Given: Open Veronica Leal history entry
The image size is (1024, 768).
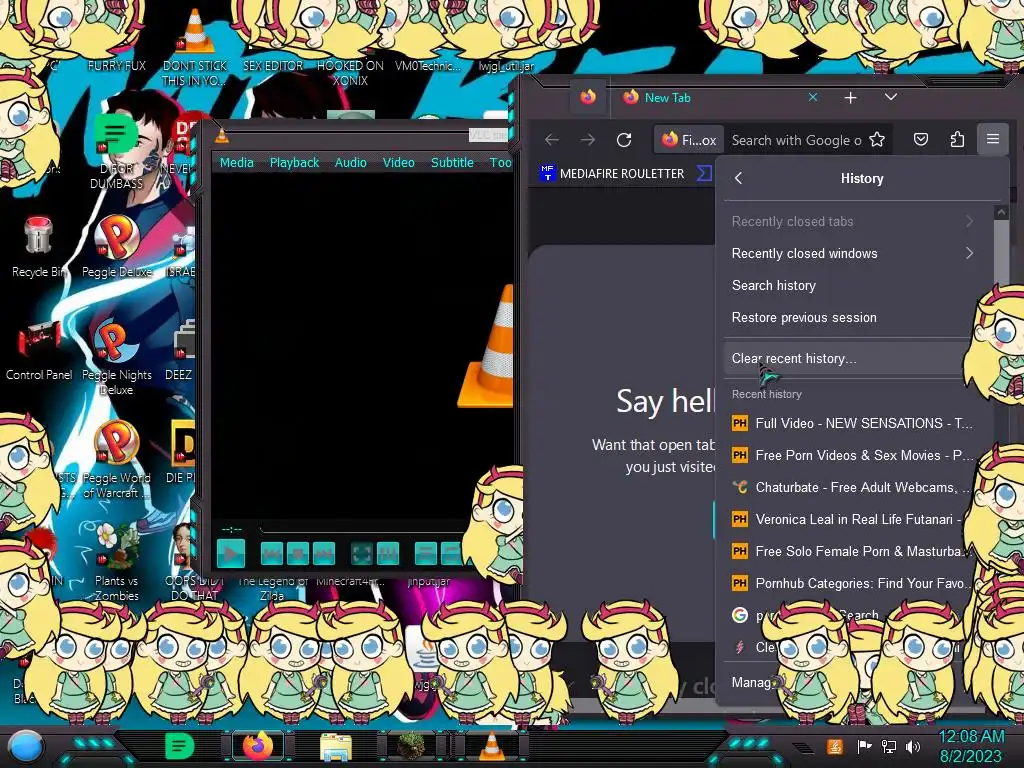Looking at the screenshot, I should pos(854,519).
